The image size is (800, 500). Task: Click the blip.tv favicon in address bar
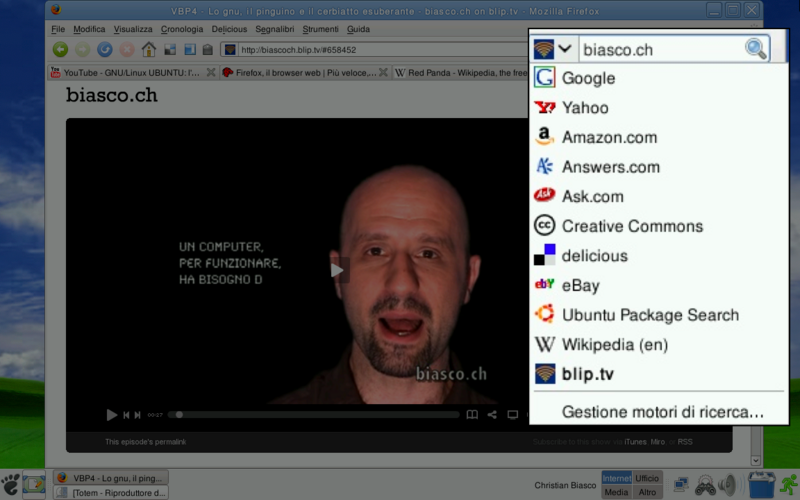click(x=230, y=49)
